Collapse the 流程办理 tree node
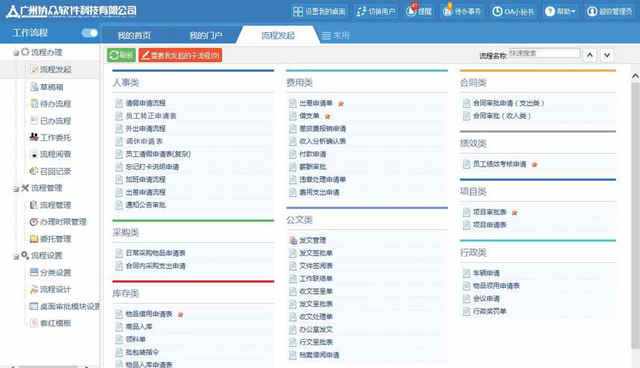Screen dimensions: 640x368 (16, 53)
